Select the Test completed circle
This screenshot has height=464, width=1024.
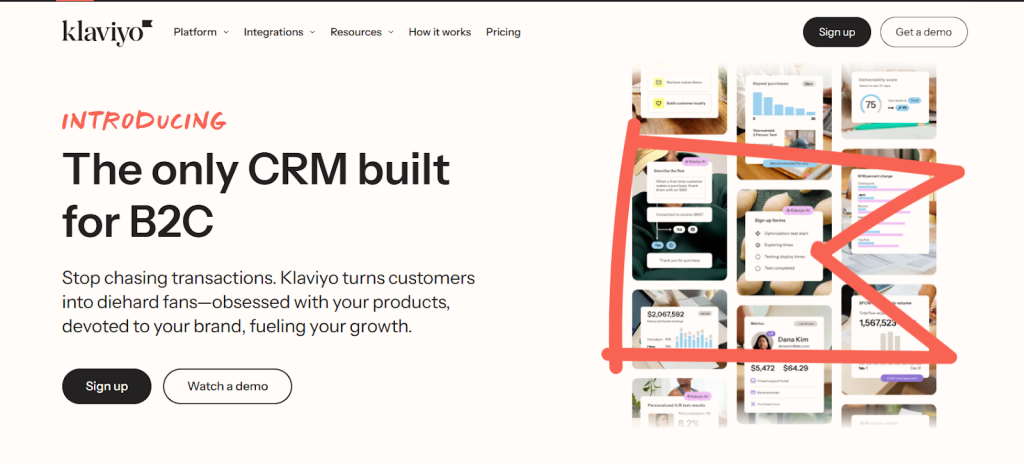click(758, 268)
